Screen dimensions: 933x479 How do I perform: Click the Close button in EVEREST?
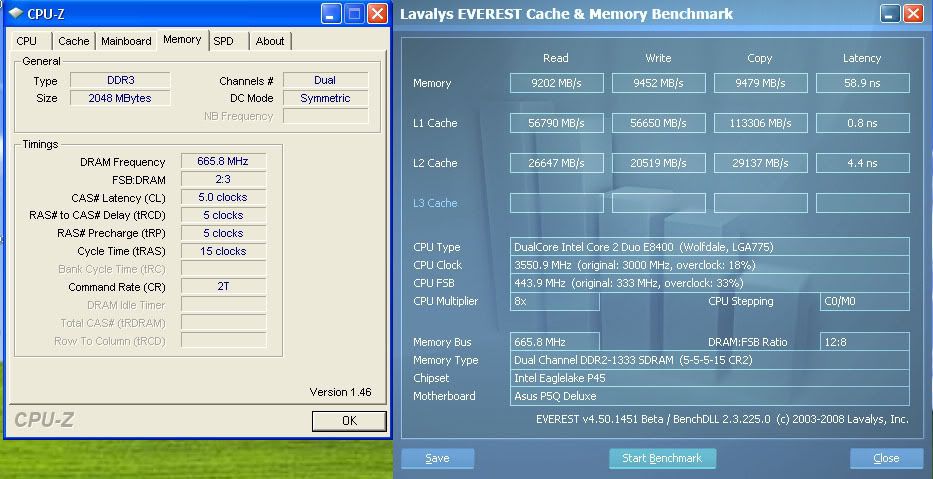point(887,458)
